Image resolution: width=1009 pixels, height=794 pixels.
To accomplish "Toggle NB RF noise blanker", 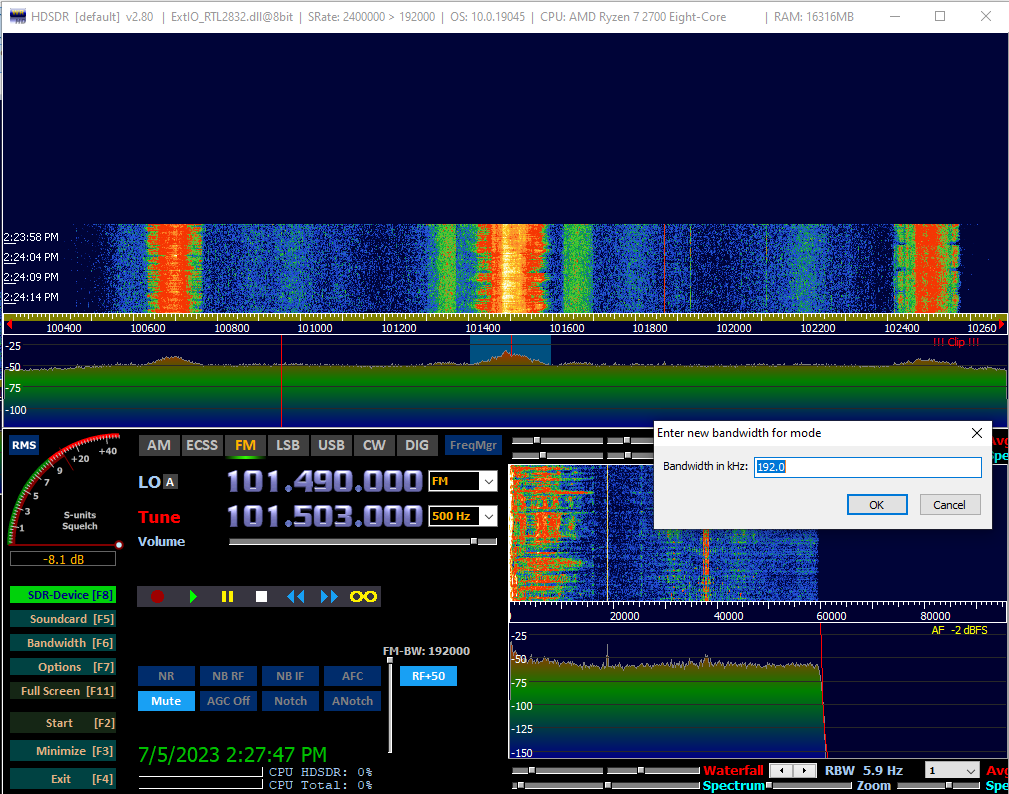I will [228, 676].
